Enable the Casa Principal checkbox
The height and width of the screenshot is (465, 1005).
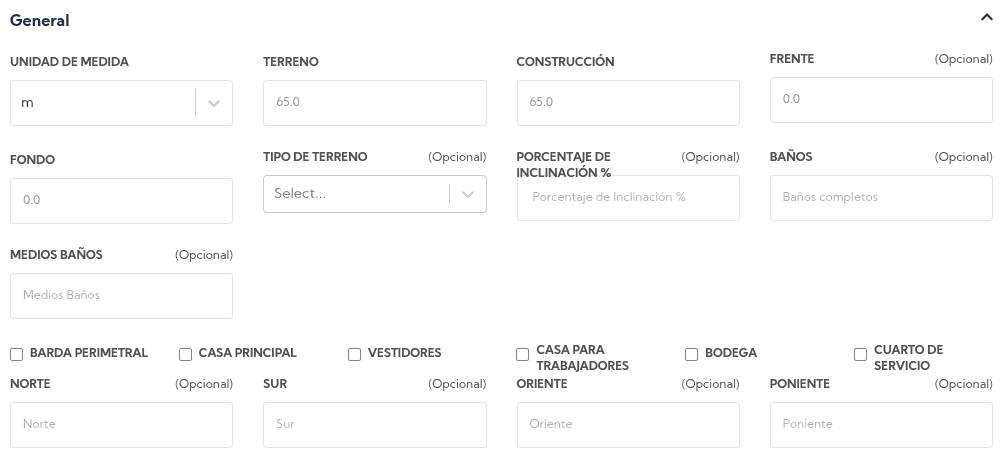(x=186, y=354)
